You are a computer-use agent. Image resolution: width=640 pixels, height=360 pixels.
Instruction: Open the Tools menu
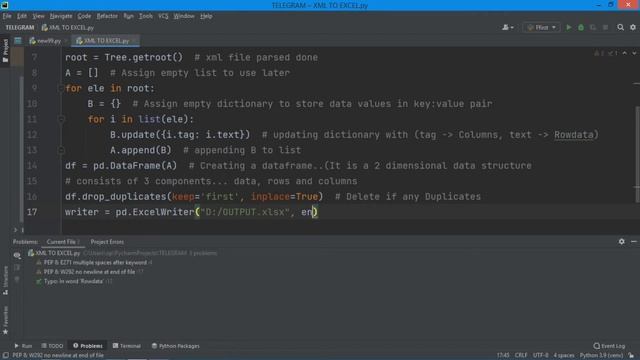[x=146, y=16]
